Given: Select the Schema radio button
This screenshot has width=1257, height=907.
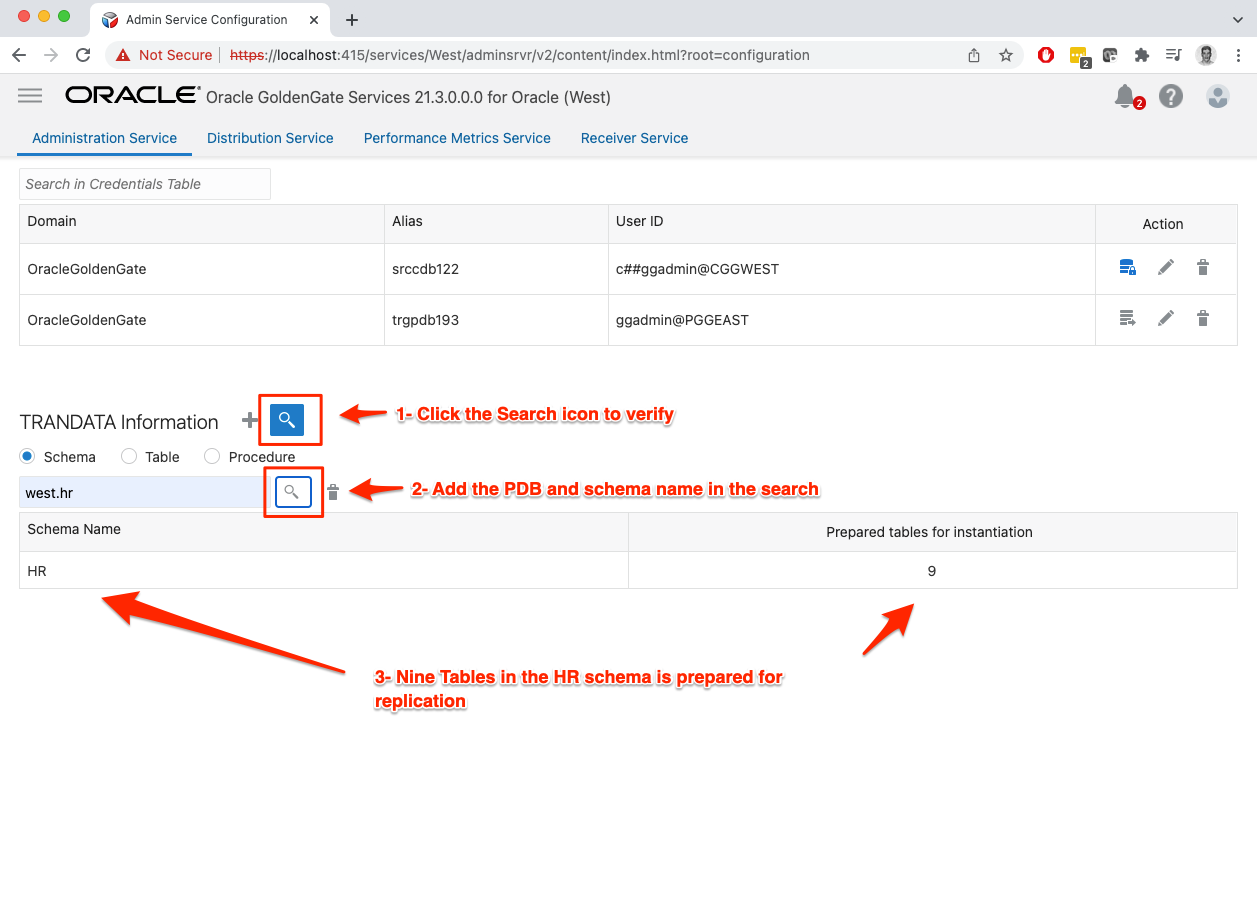Looking at the screenshot, I should [27, 456].
